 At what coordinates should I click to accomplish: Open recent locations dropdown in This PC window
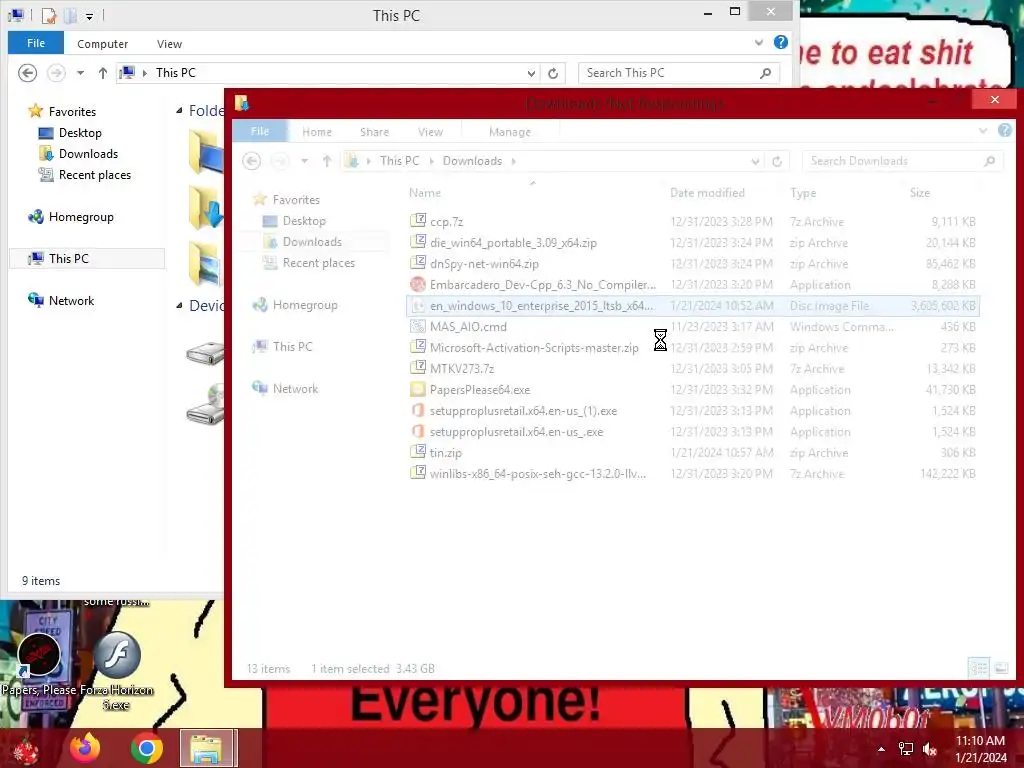(x=80, y=73)
